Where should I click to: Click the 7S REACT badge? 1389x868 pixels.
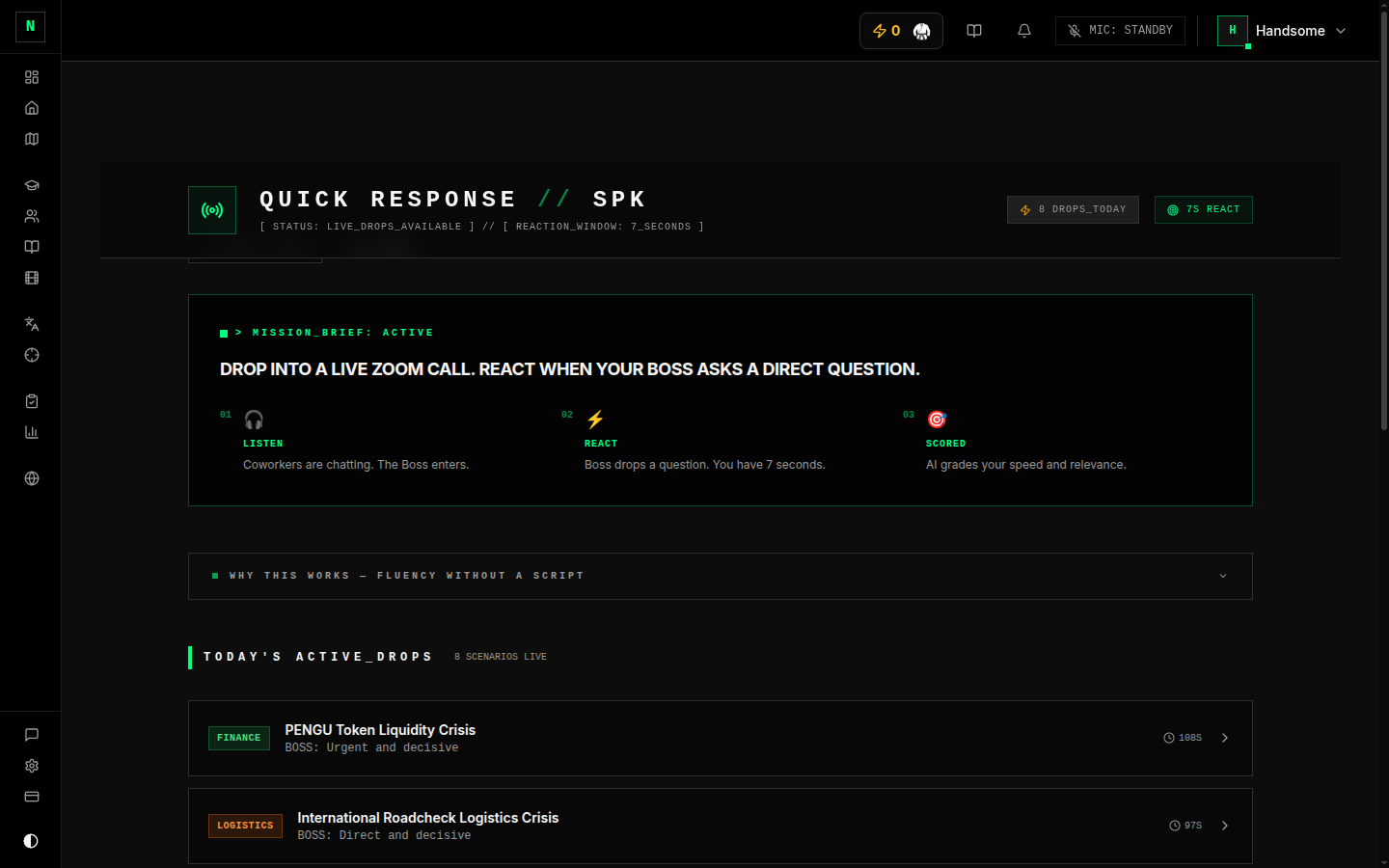(x=1204, y=210)
